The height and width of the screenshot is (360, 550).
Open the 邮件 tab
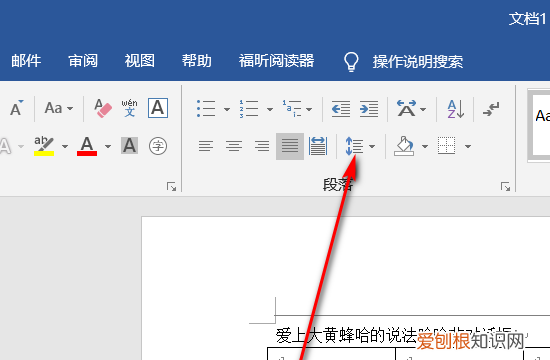(26, 61)
